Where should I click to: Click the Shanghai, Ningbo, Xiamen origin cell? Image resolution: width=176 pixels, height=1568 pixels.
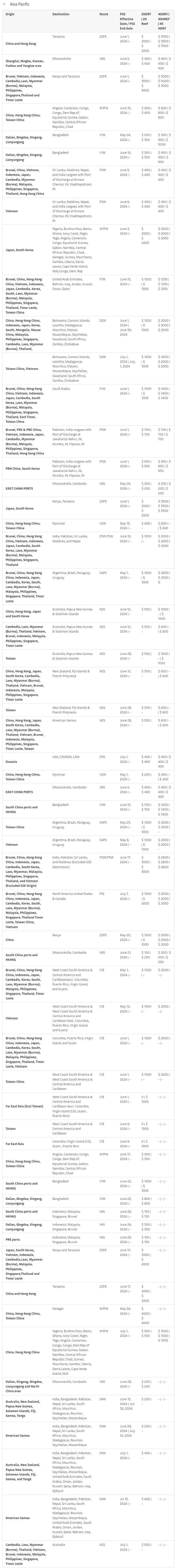pyautogui.click(x=24, y=63)
